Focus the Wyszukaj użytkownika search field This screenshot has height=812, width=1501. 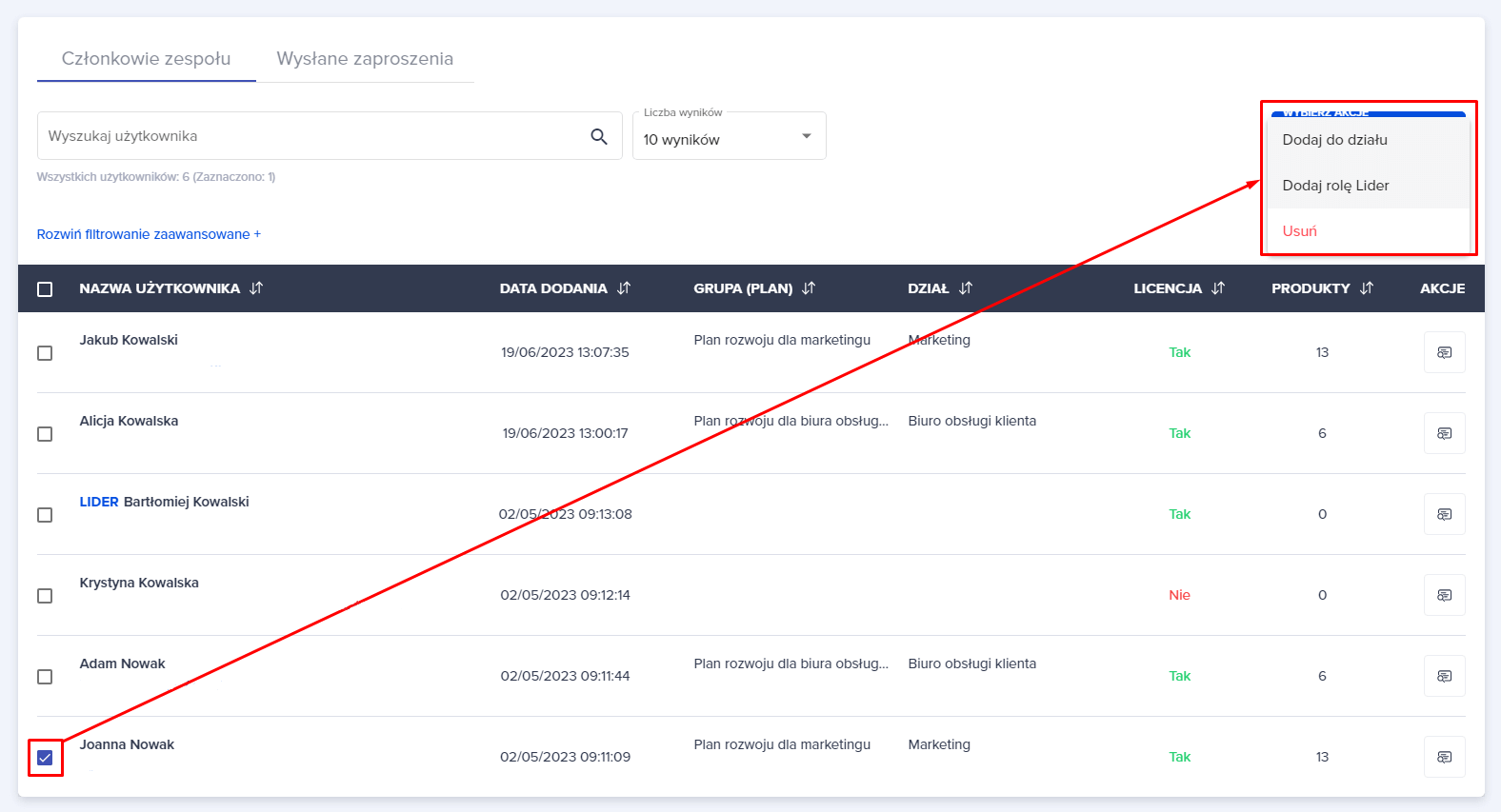[x=310, y=136]
